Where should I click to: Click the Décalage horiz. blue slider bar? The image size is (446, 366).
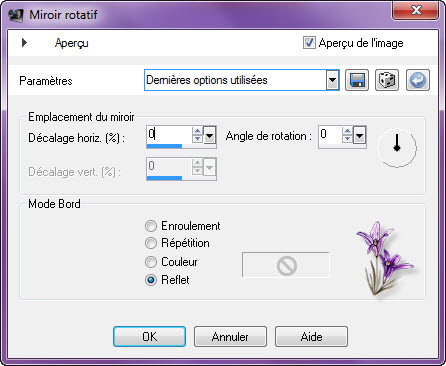[x=164, y=146]
